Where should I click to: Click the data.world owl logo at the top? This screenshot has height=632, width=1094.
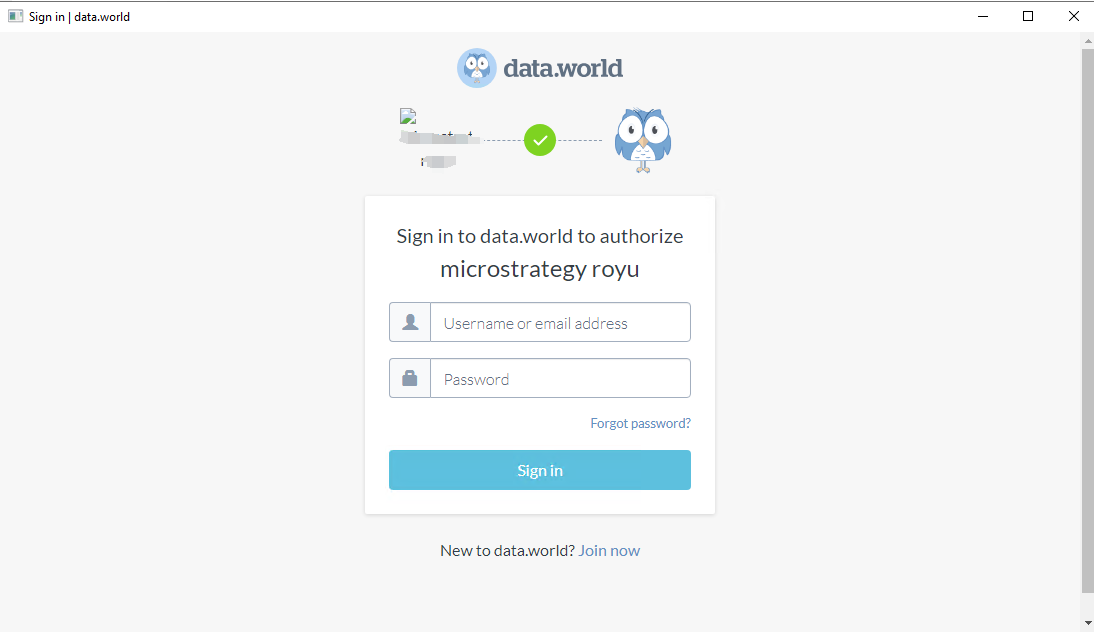[x=477, y=67]
